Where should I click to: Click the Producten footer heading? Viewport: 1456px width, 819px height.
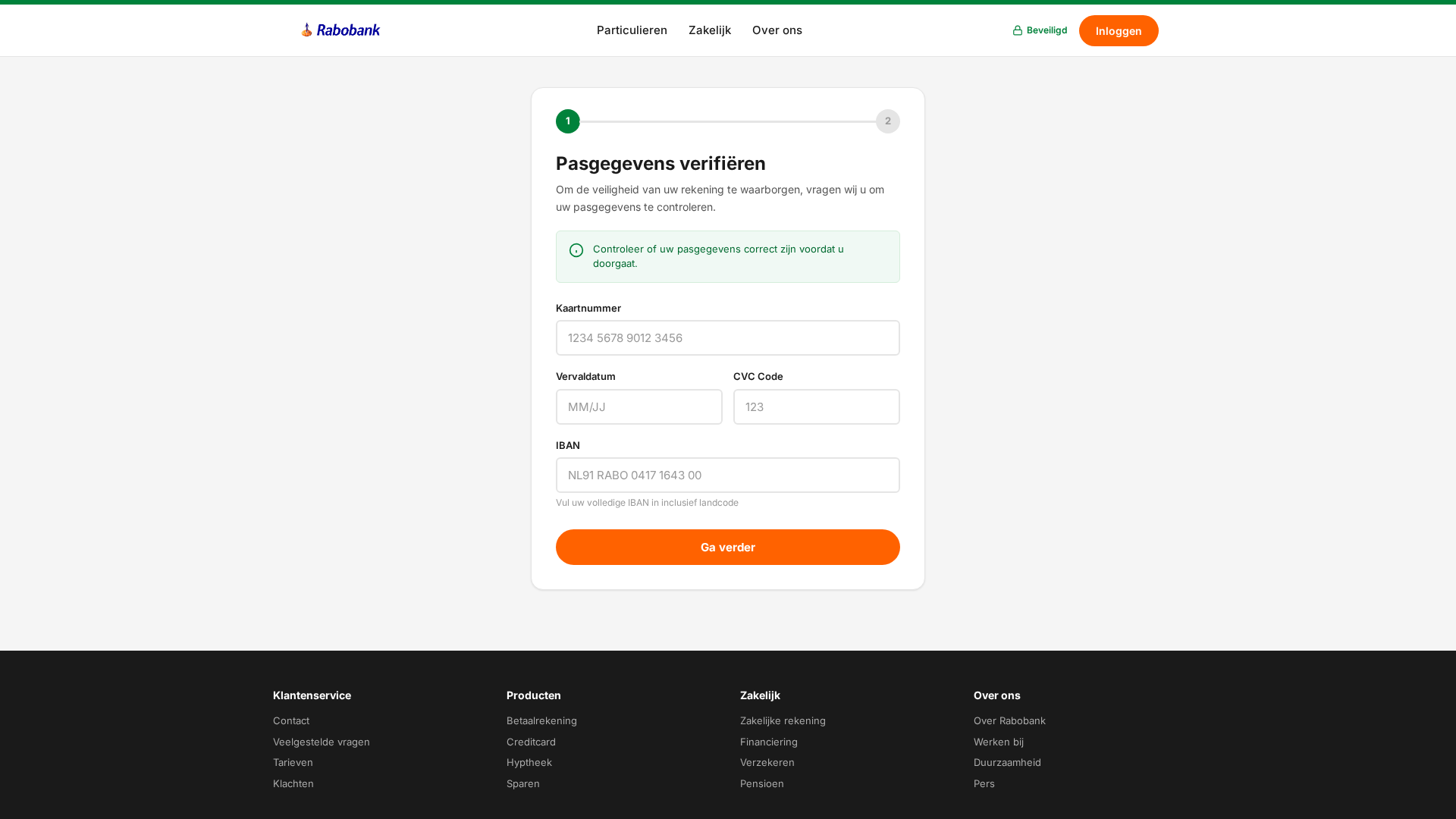pos(534,695)
